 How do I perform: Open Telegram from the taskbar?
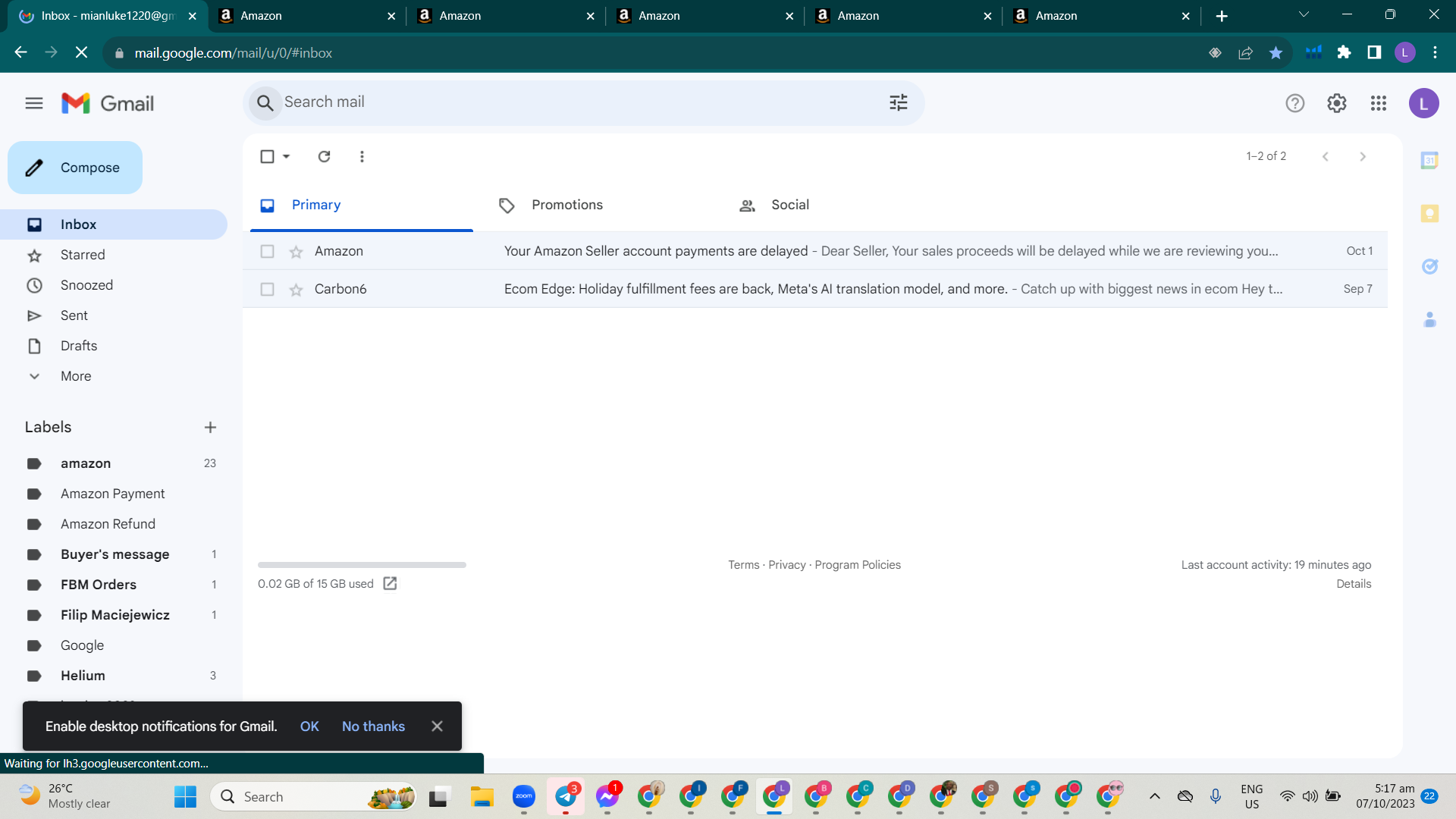click(x=566, y=796)
